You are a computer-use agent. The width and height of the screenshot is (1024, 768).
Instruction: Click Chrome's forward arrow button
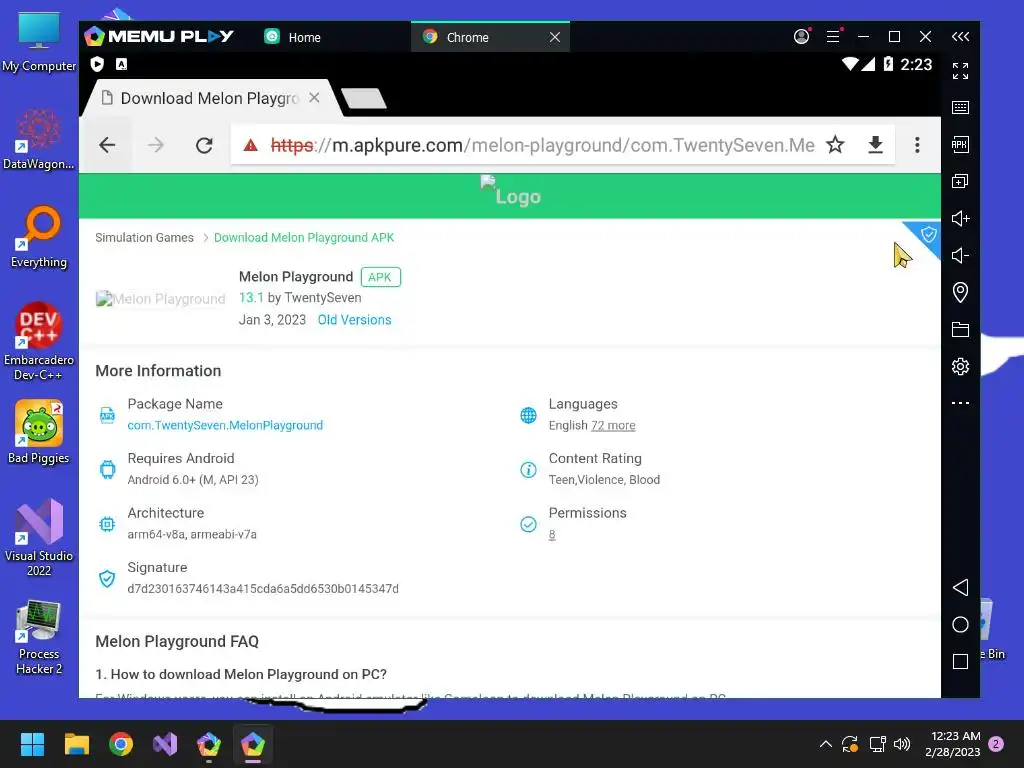click(x=155, y=145)
